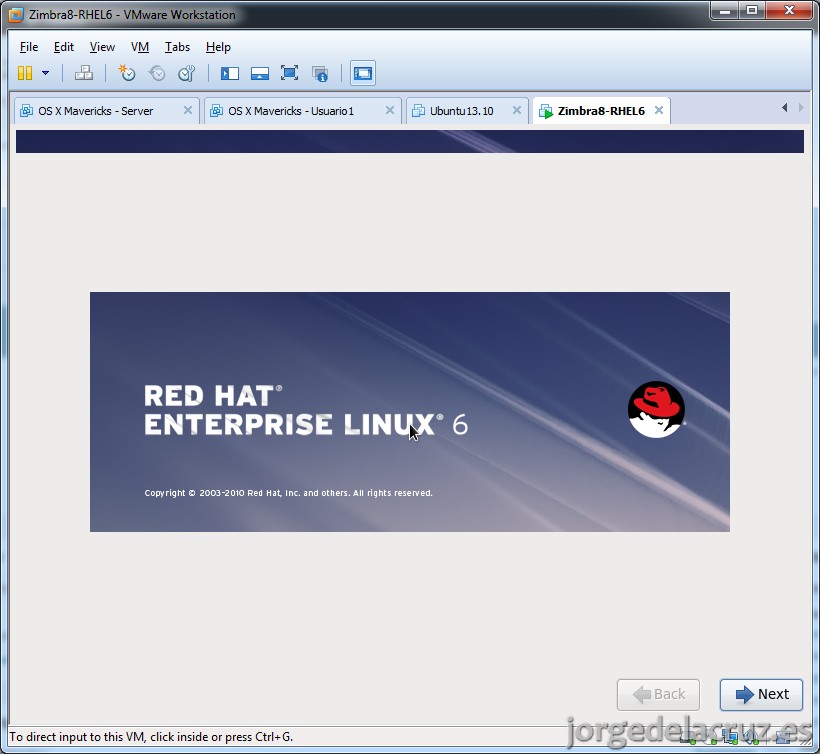Viewport: 820px width, 754px height.
Task: Click the copyright text on splash screen
Action: (x=289, y=493)
